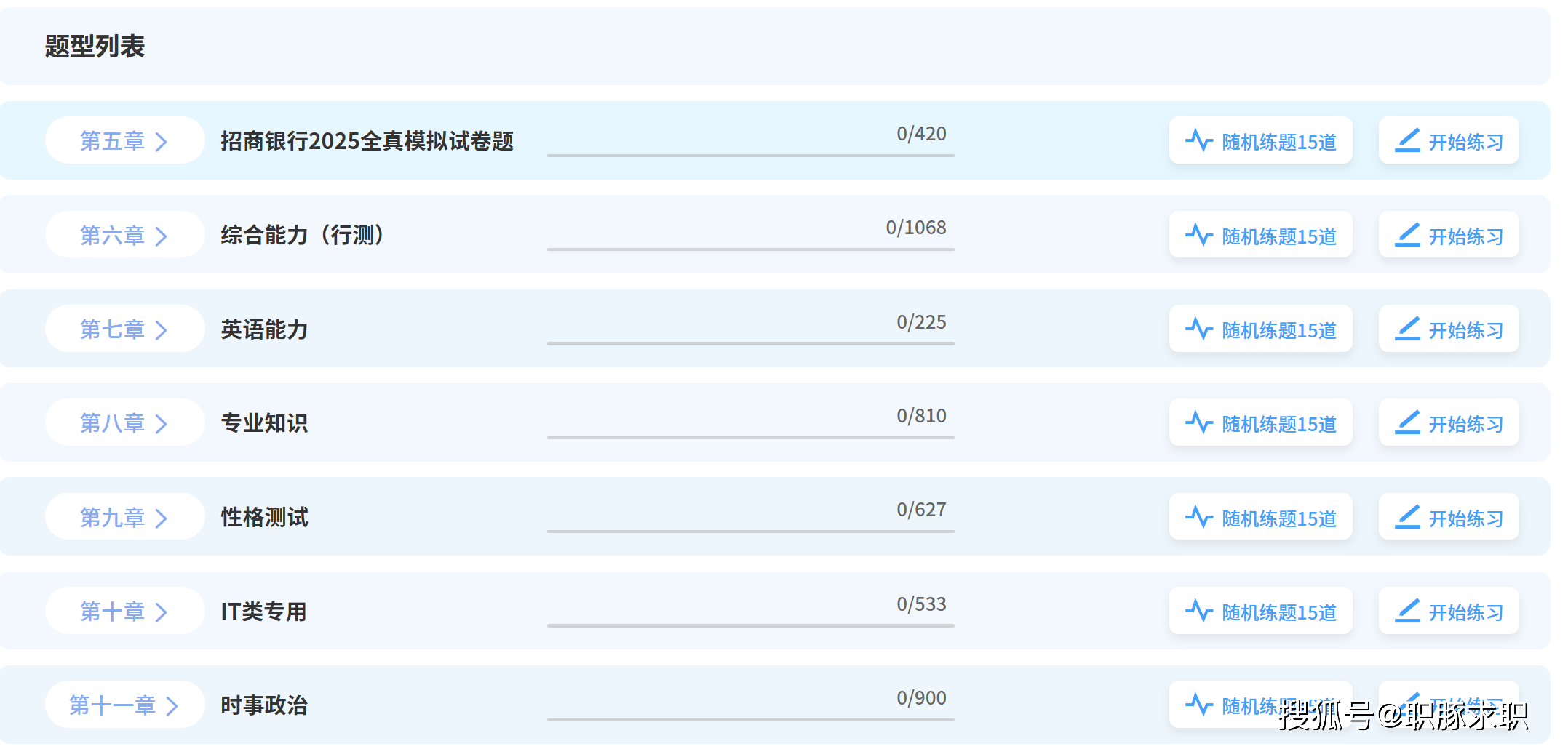Image resolution: width=1568 pixels, height=749 pixels.
Task: Open the 第七章 chapter pill
Action: (124, 329)
